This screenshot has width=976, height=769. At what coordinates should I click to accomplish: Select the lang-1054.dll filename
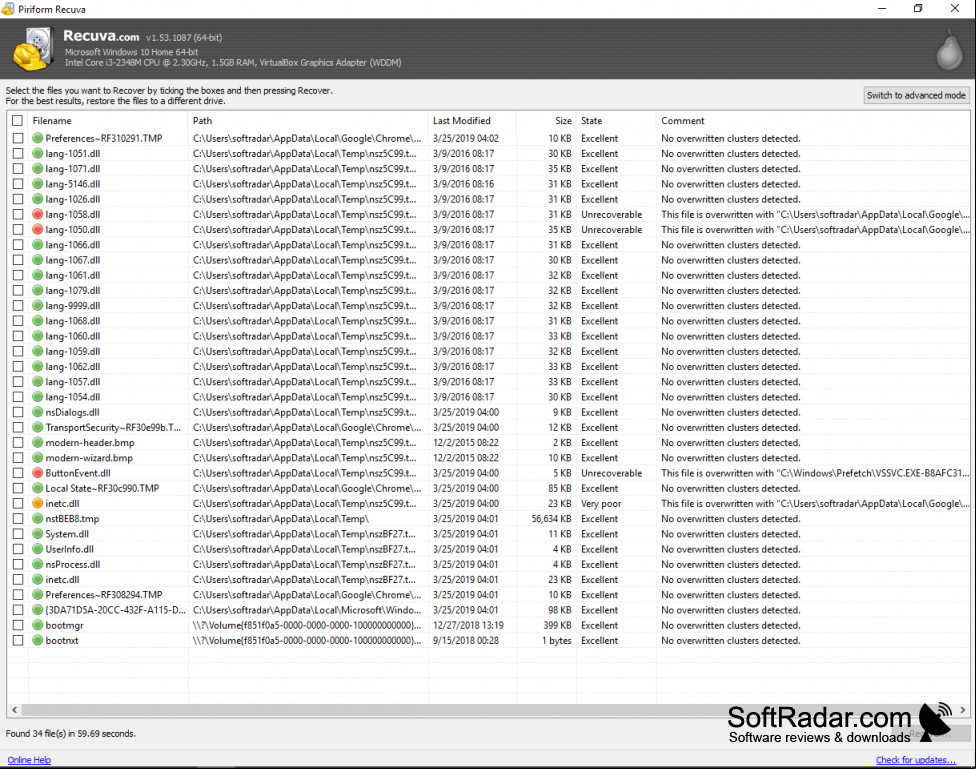point(72,397)
